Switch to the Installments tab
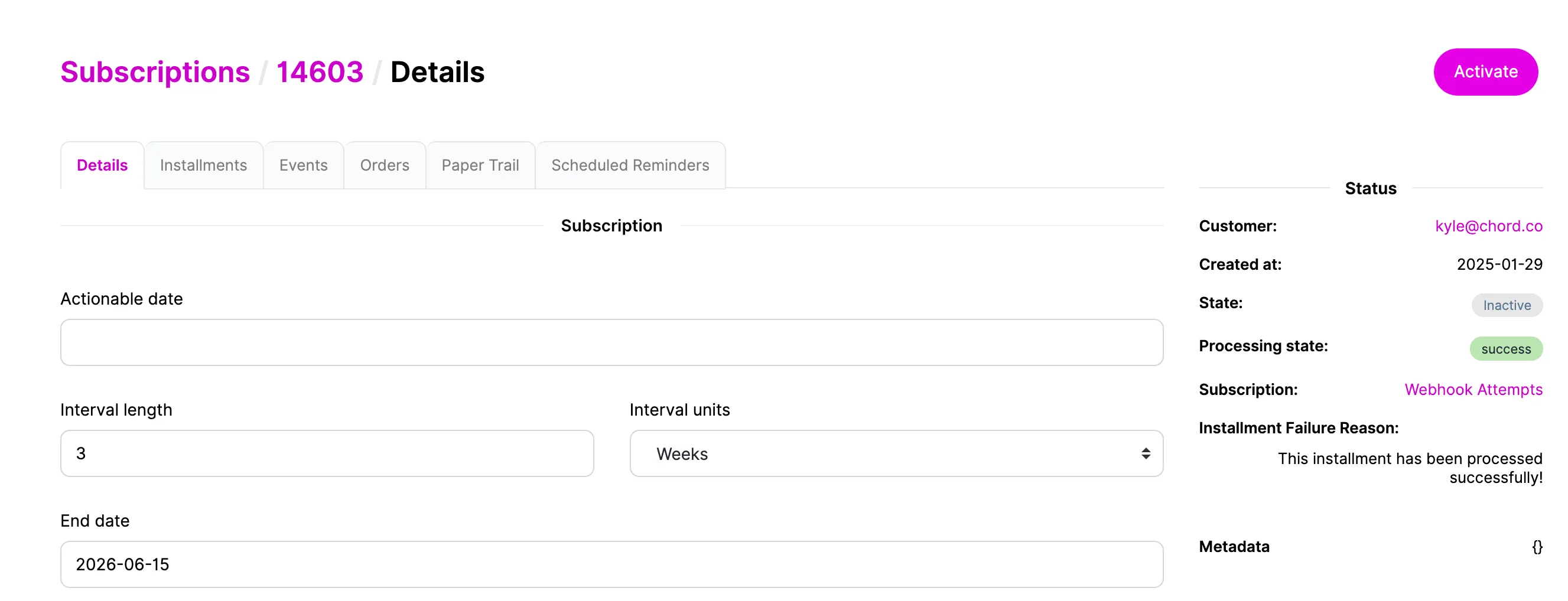1568x601 pixels. [203, 165]
